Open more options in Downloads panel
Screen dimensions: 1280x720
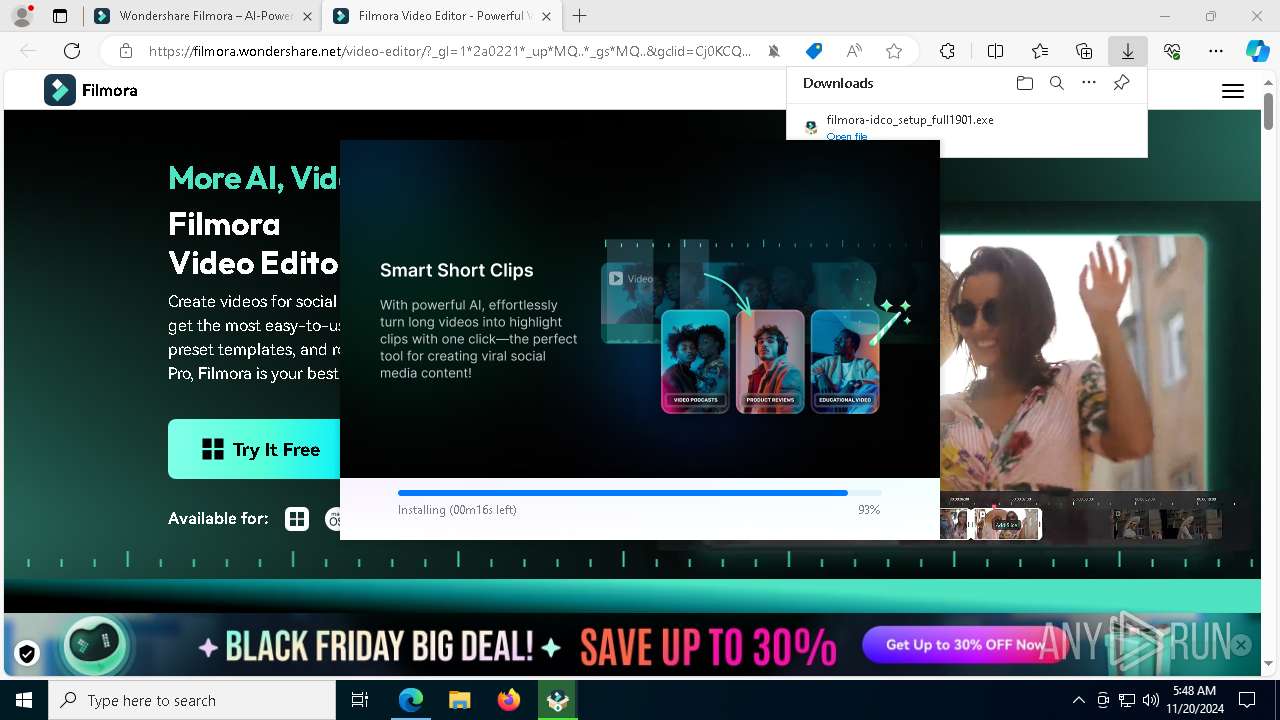tap(1089, 83)
